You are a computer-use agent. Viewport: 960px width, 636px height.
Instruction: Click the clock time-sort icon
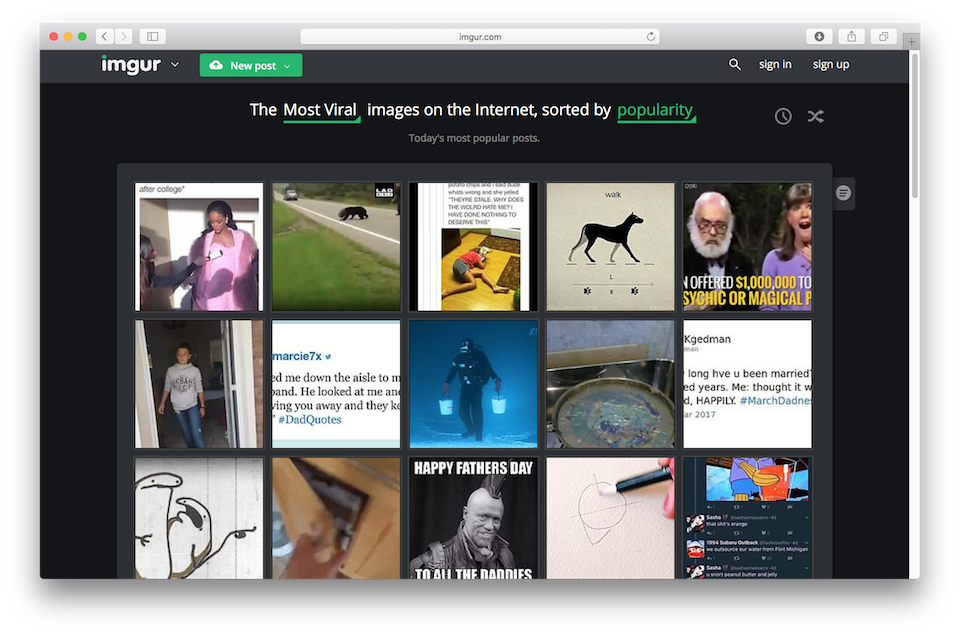[x=783, y=116]
